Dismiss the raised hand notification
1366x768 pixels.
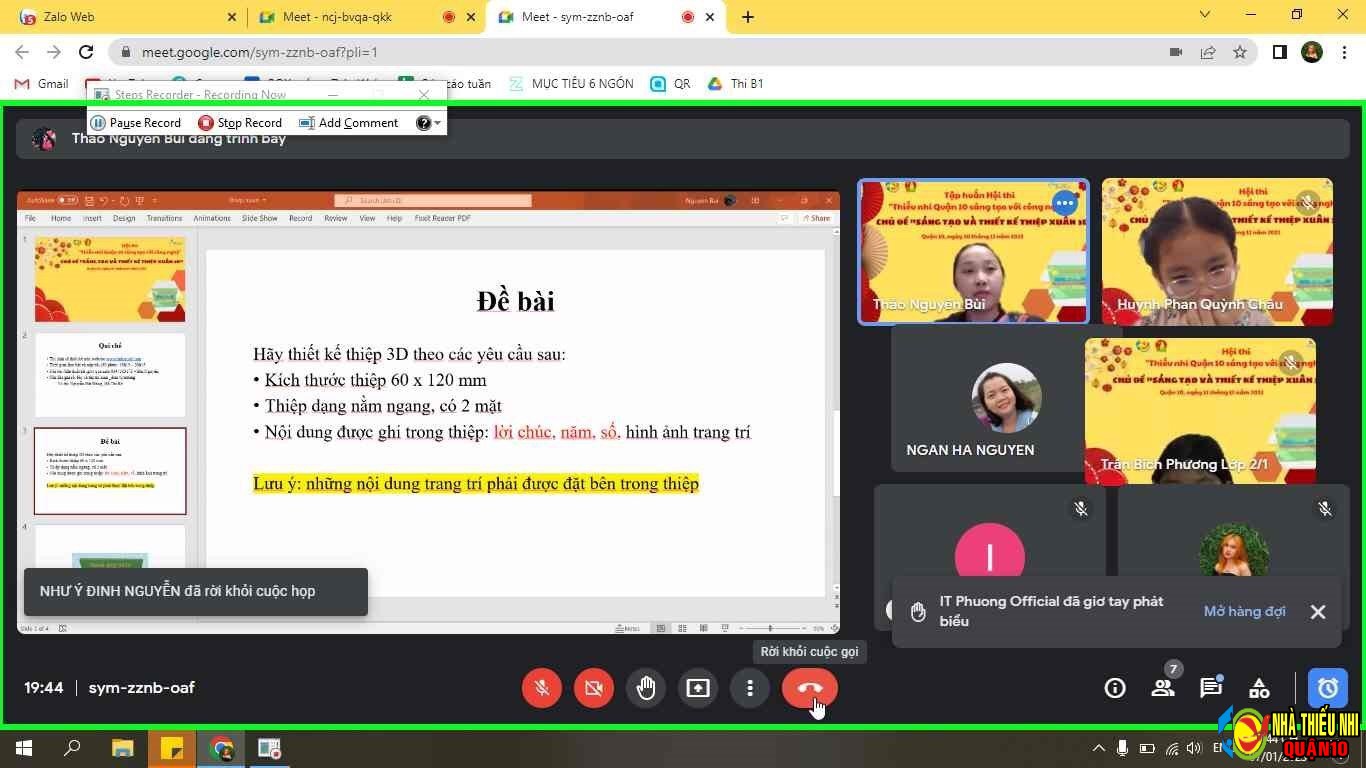click(x=1318, y=612)
